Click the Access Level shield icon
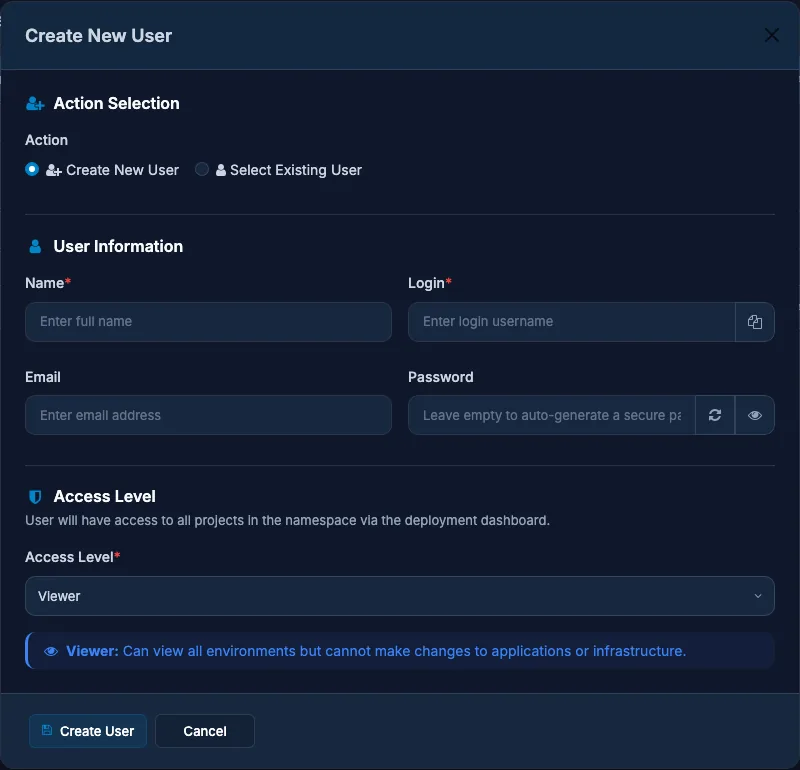 pos(35,496)
